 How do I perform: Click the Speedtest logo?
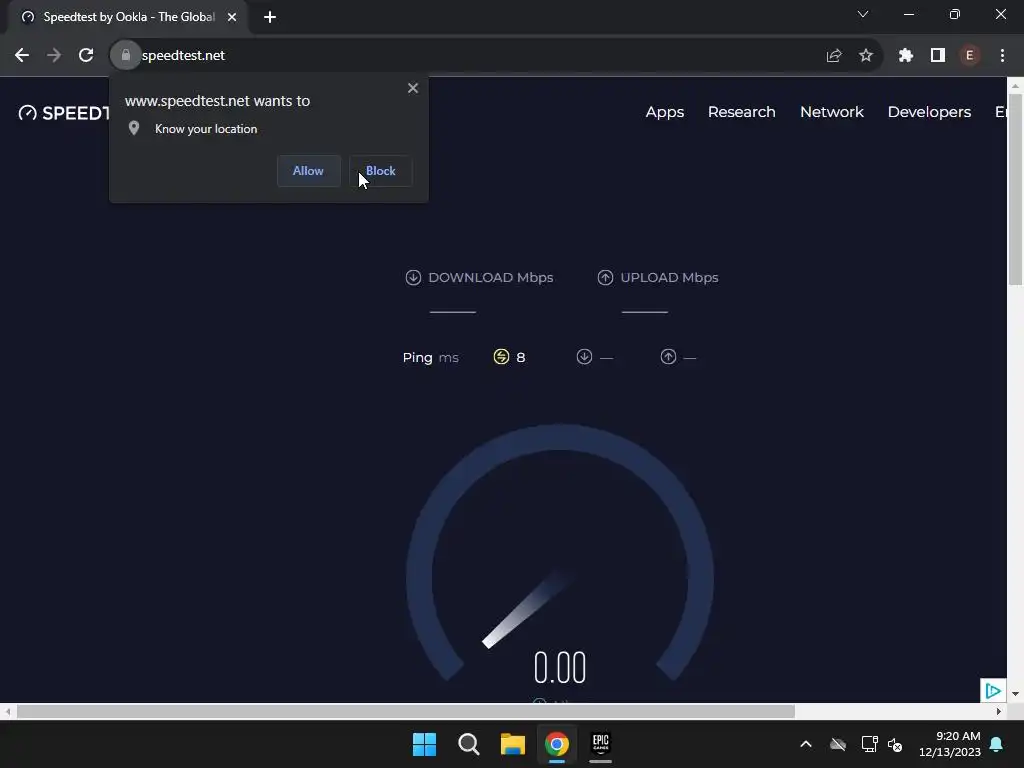64,113
